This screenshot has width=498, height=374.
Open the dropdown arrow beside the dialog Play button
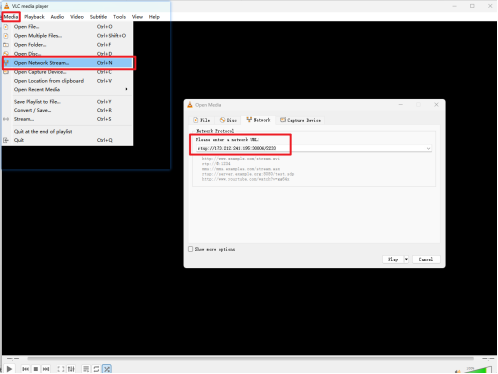click(406, 259)
